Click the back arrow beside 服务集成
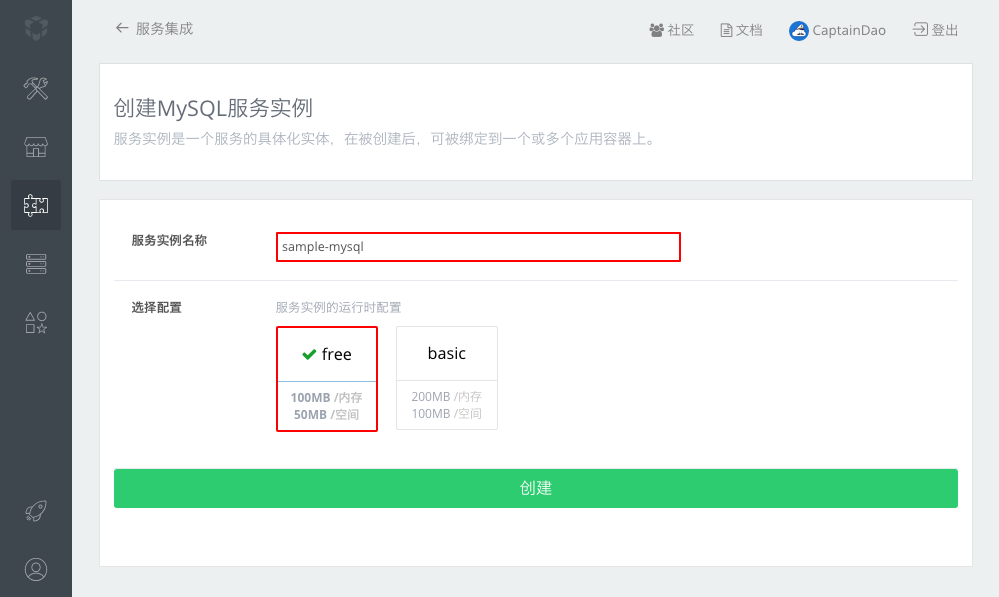The height and width of the screenshot is (597, 999). point(122,28)
